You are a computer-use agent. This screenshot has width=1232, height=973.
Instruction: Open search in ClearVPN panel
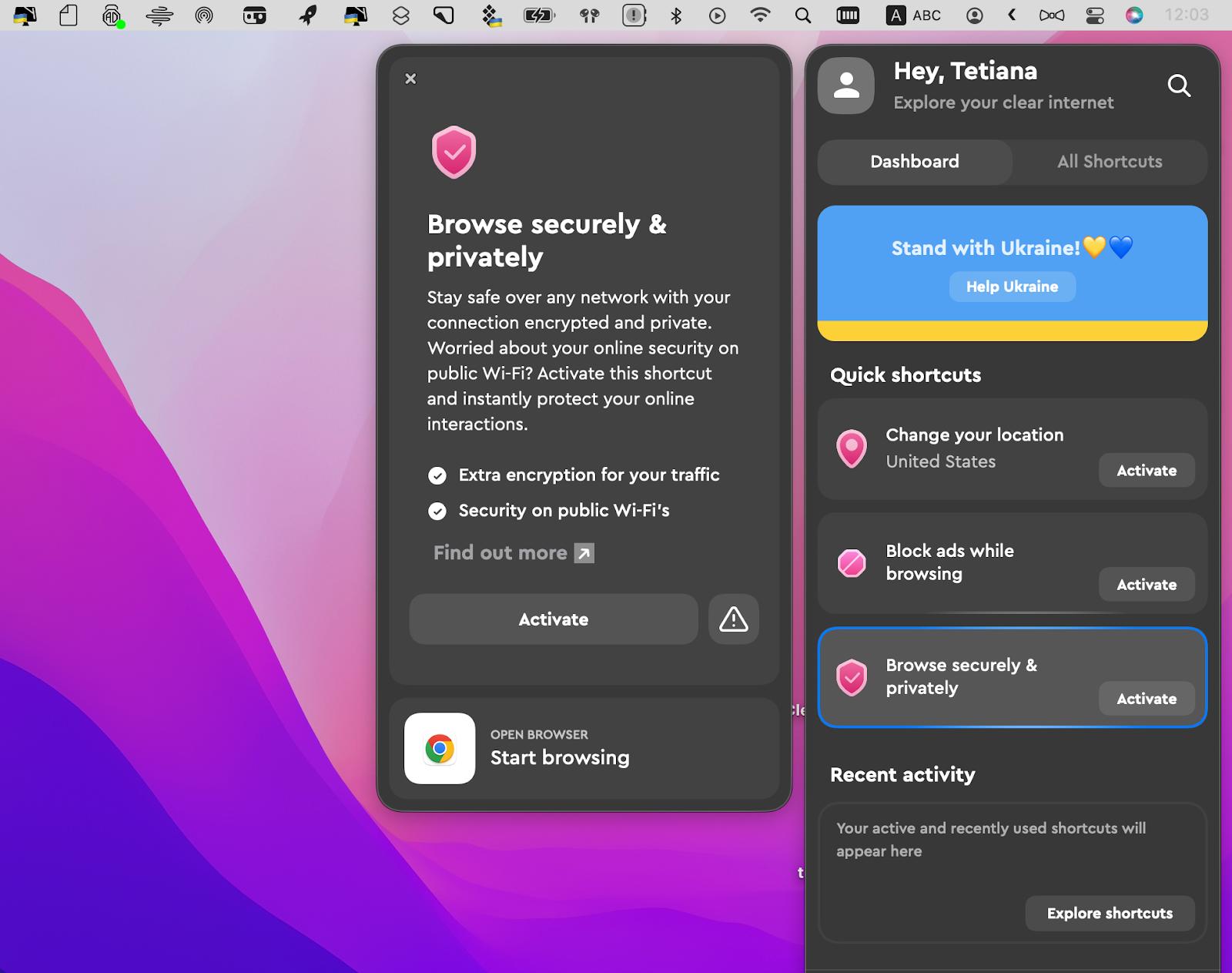[1179, 86]
